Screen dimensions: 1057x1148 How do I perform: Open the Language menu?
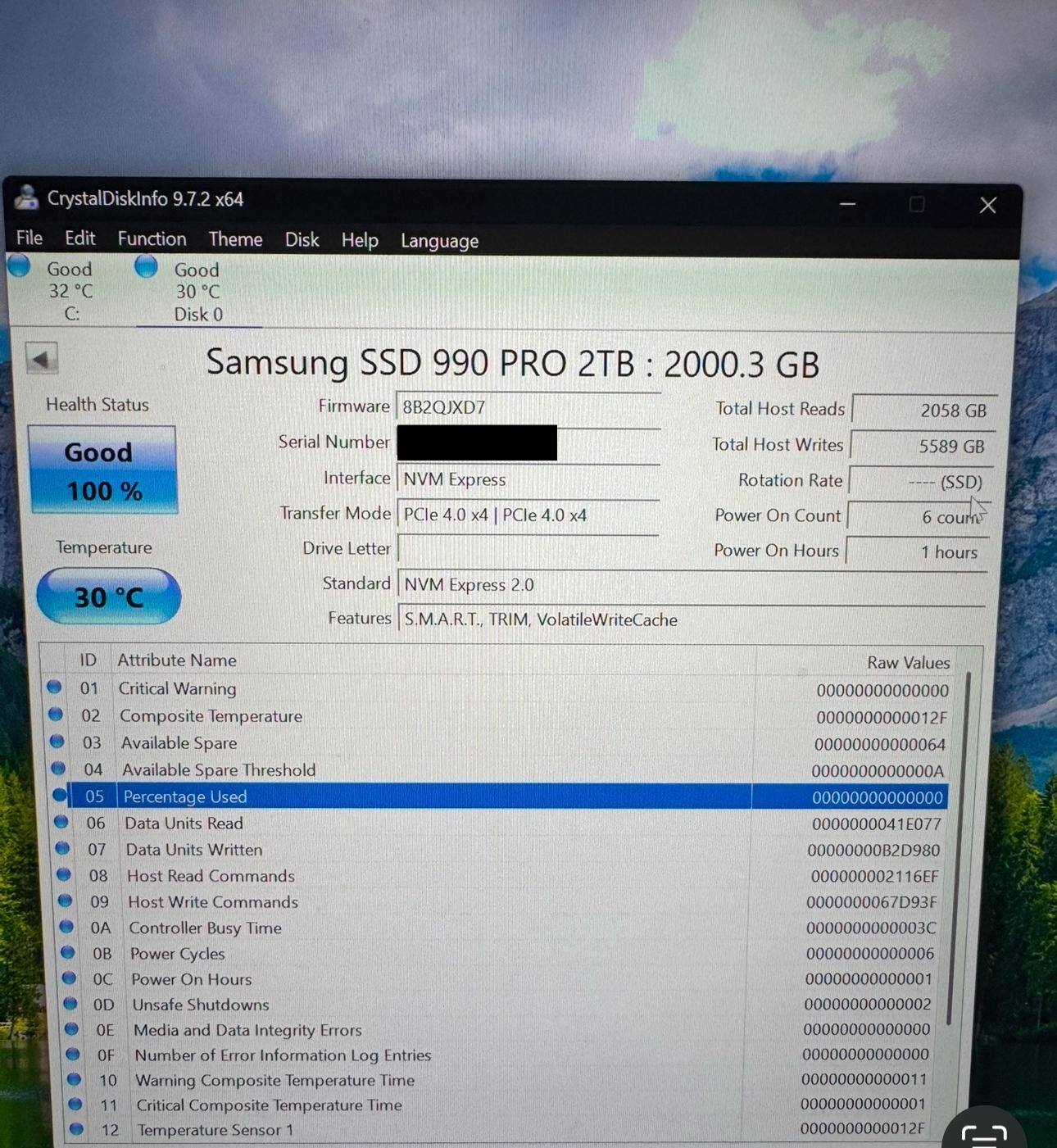(439, 241)
